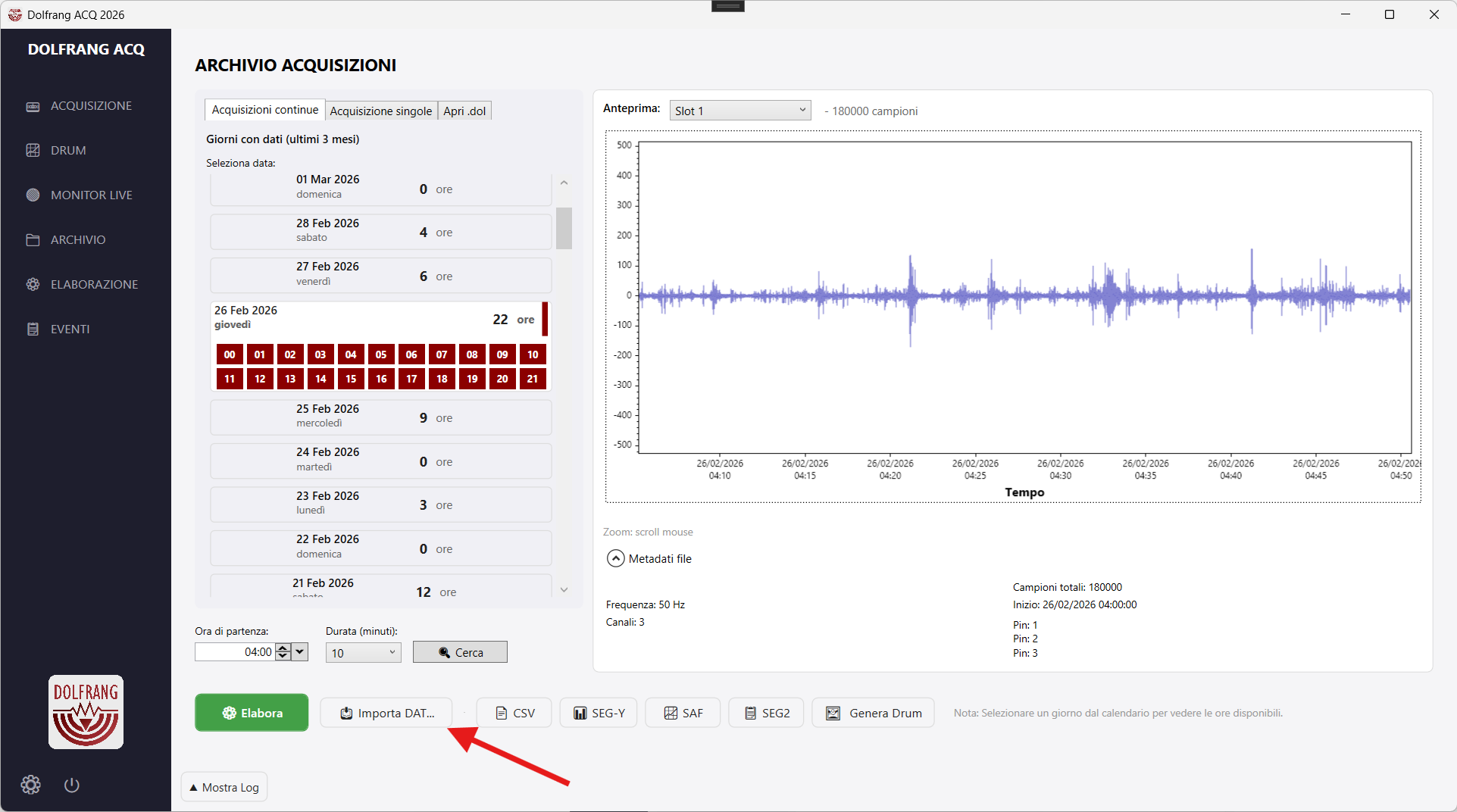
Task: Open the Elaborazione sidebar section
Action: point(93,285)
